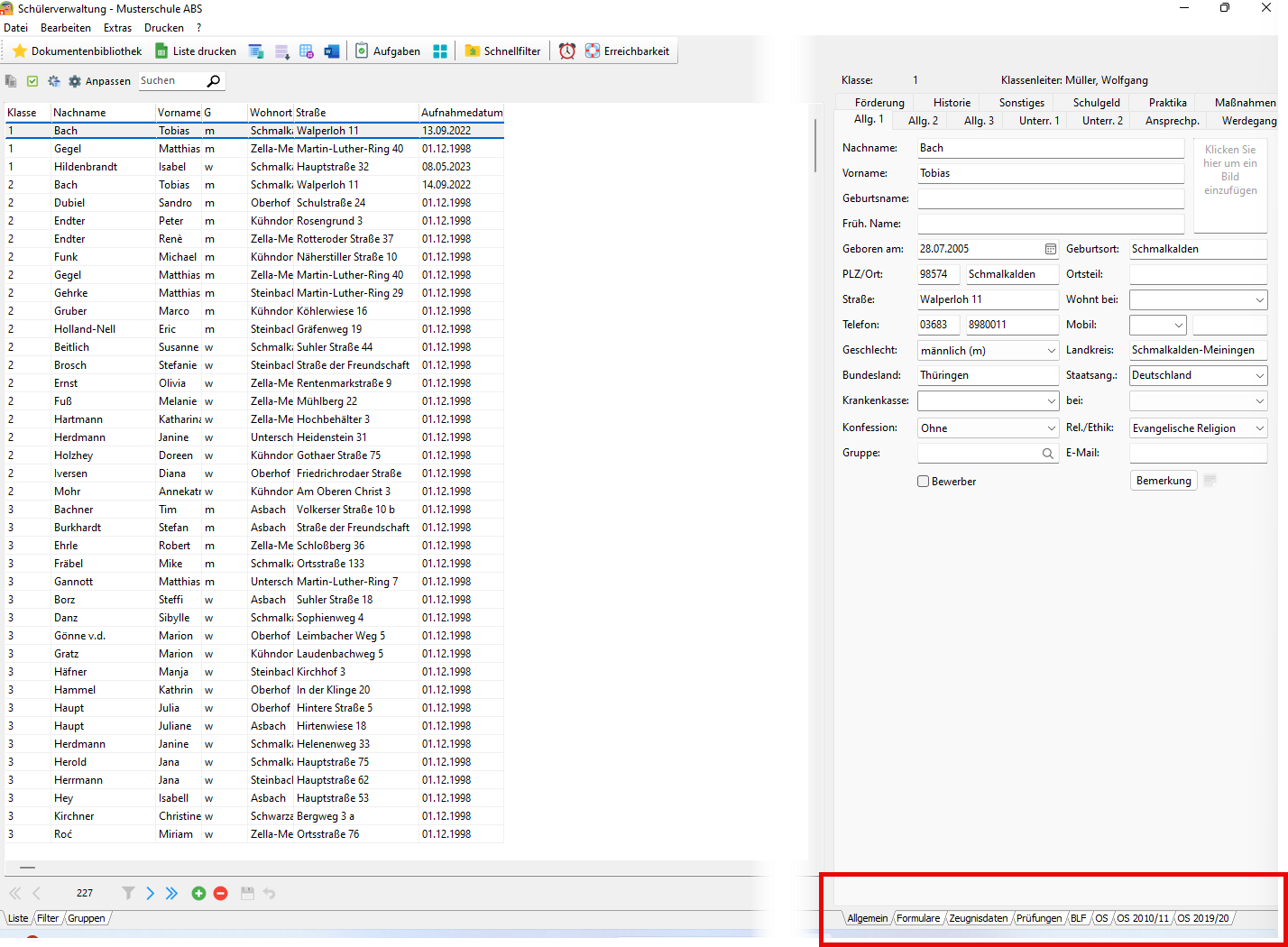The image size is (1288, 947).
Task: Click the undo arrow icon in navigation bar
Action: (x=269, y=893)
